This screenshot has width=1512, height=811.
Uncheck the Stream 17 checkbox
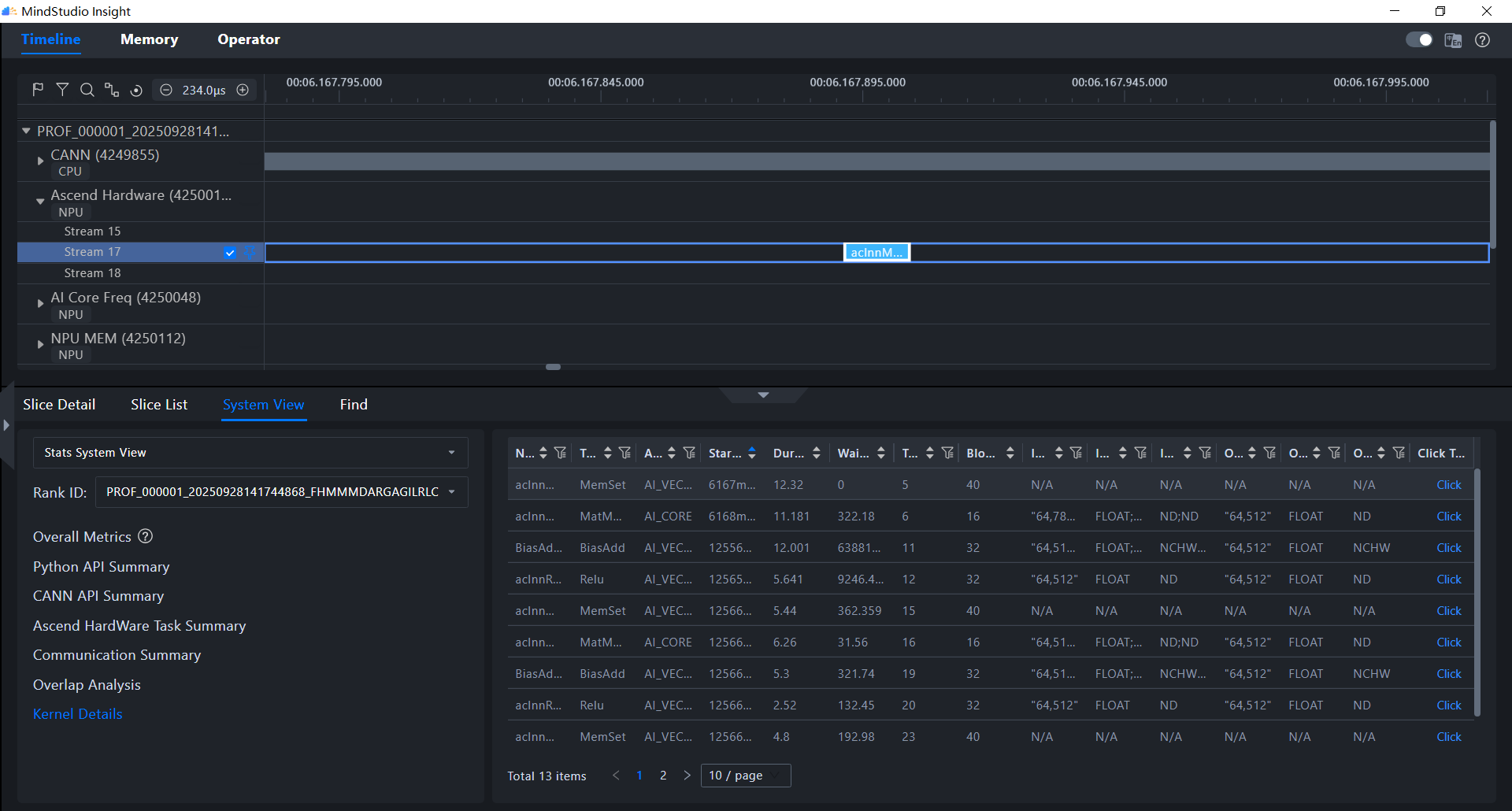pos(229,253)
